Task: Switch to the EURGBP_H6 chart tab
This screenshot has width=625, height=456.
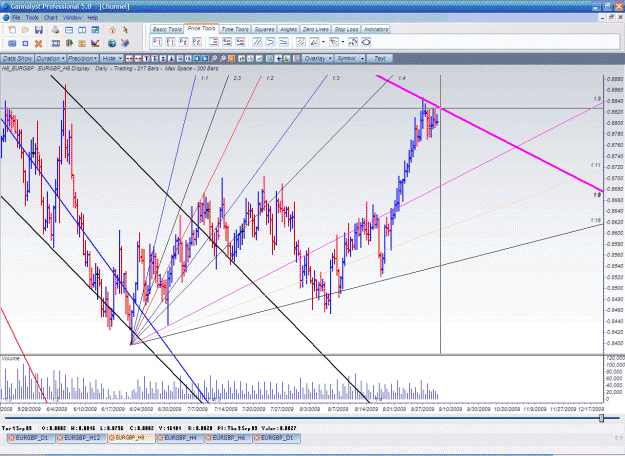Action: tap(229, 438)
